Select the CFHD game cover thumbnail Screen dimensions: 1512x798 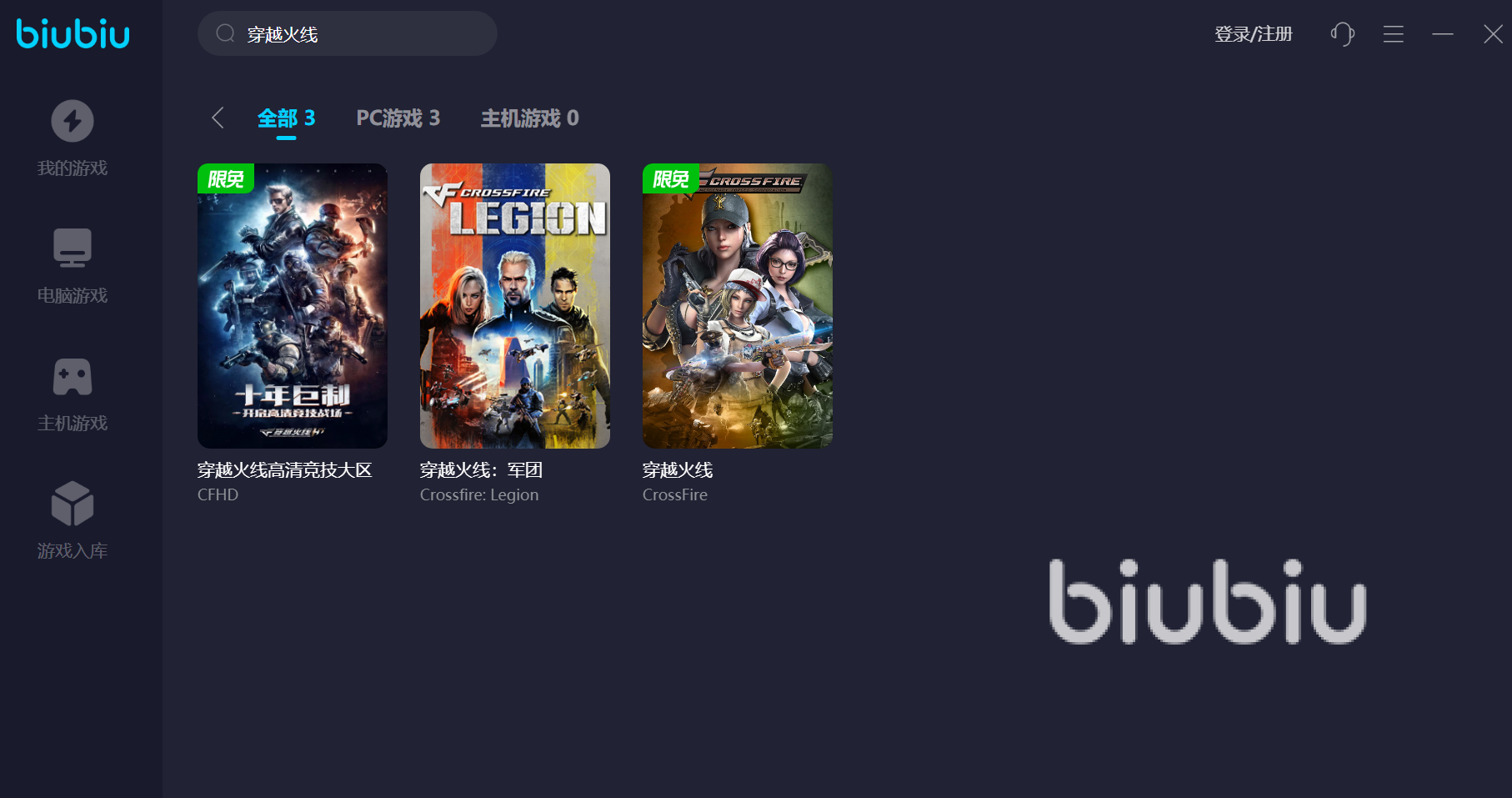click(293, 306)
